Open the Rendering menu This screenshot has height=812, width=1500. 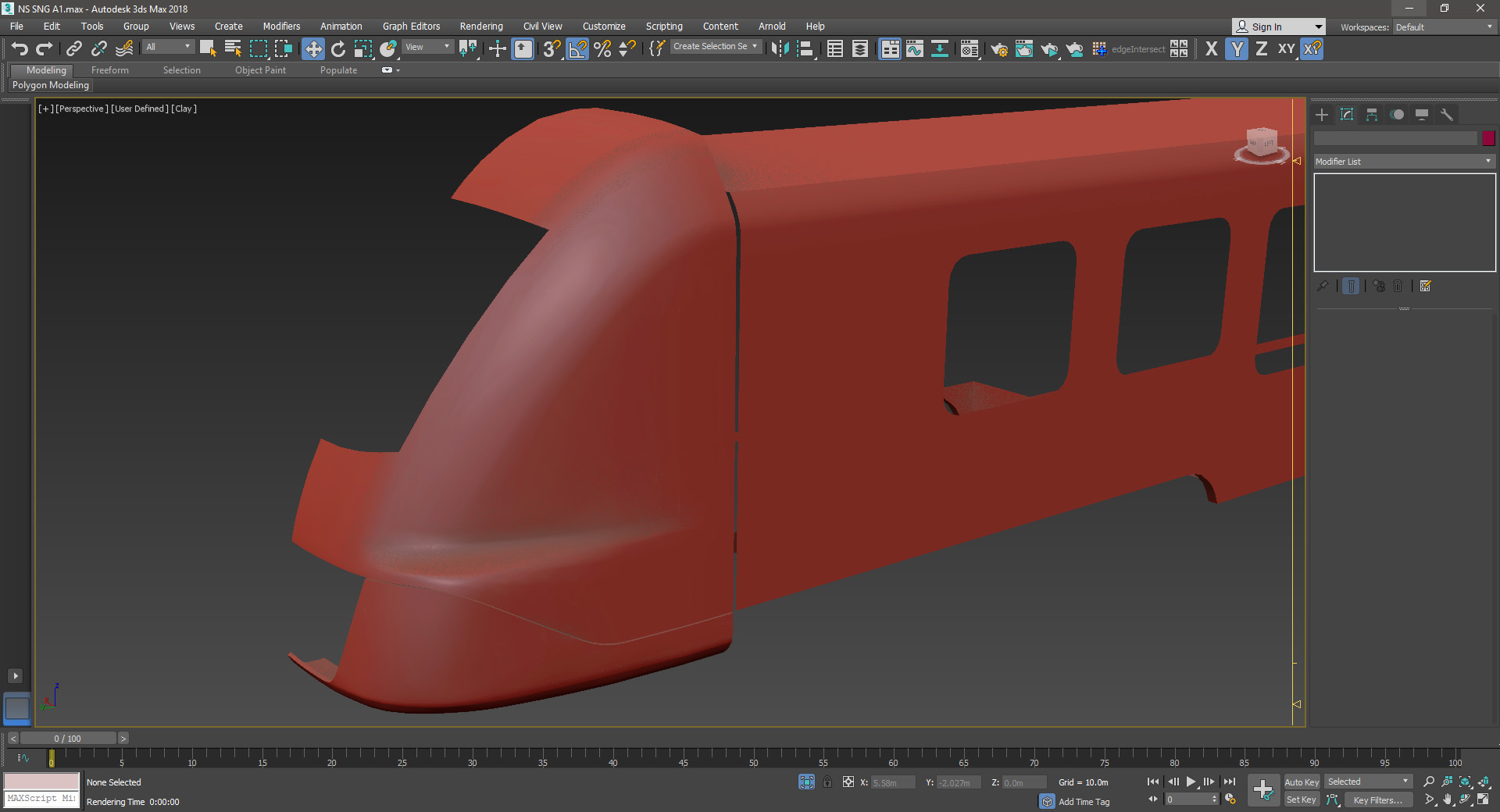click(480, 27)
